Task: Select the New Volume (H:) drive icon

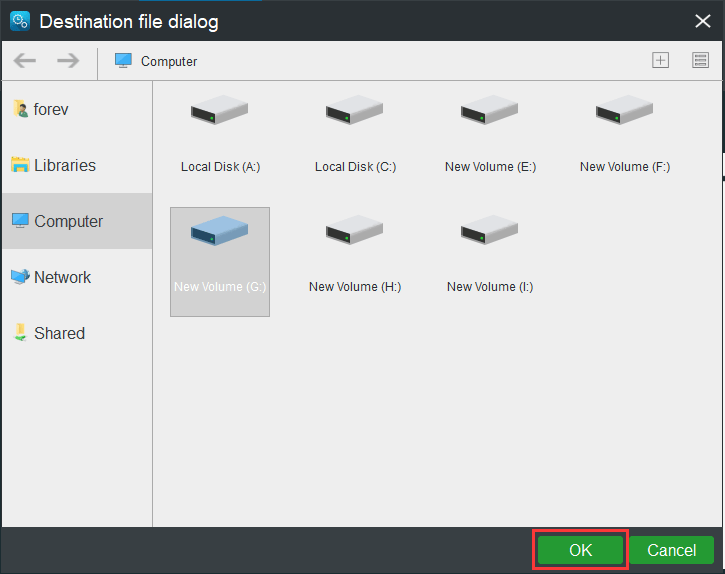Action: point(354,230)
